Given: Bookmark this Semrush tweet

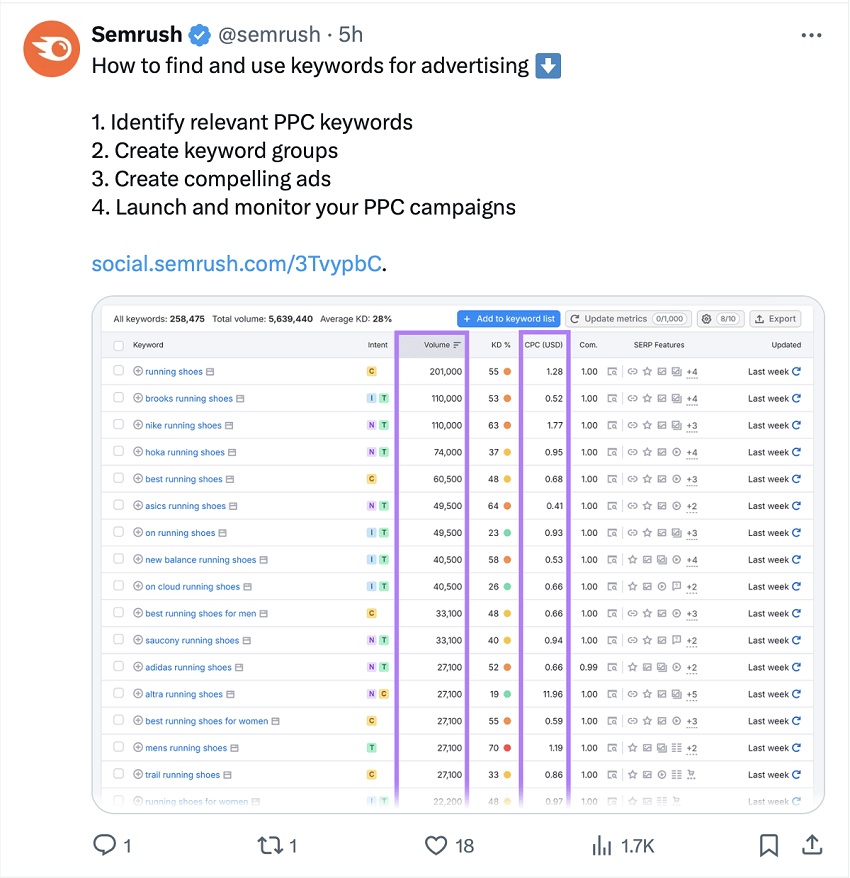Looking at the screenshot, I should coord(768,845).
